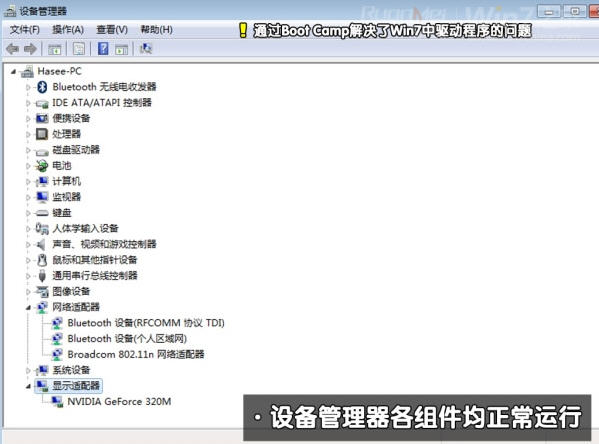The image size is (599, 444).
Task: Click the 人体学输入设备 icon
Action: click(42, 228)
